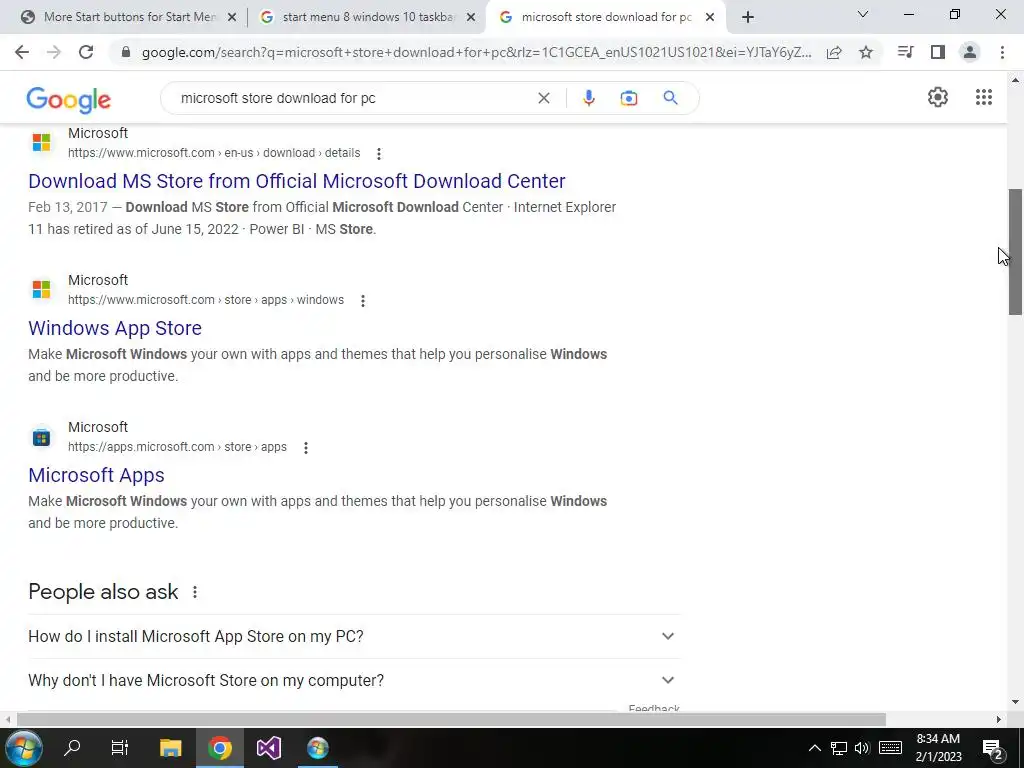1024x768 pixels.
Task: Click the horizontal scrollbar thumb
Action: click(451, 720)
